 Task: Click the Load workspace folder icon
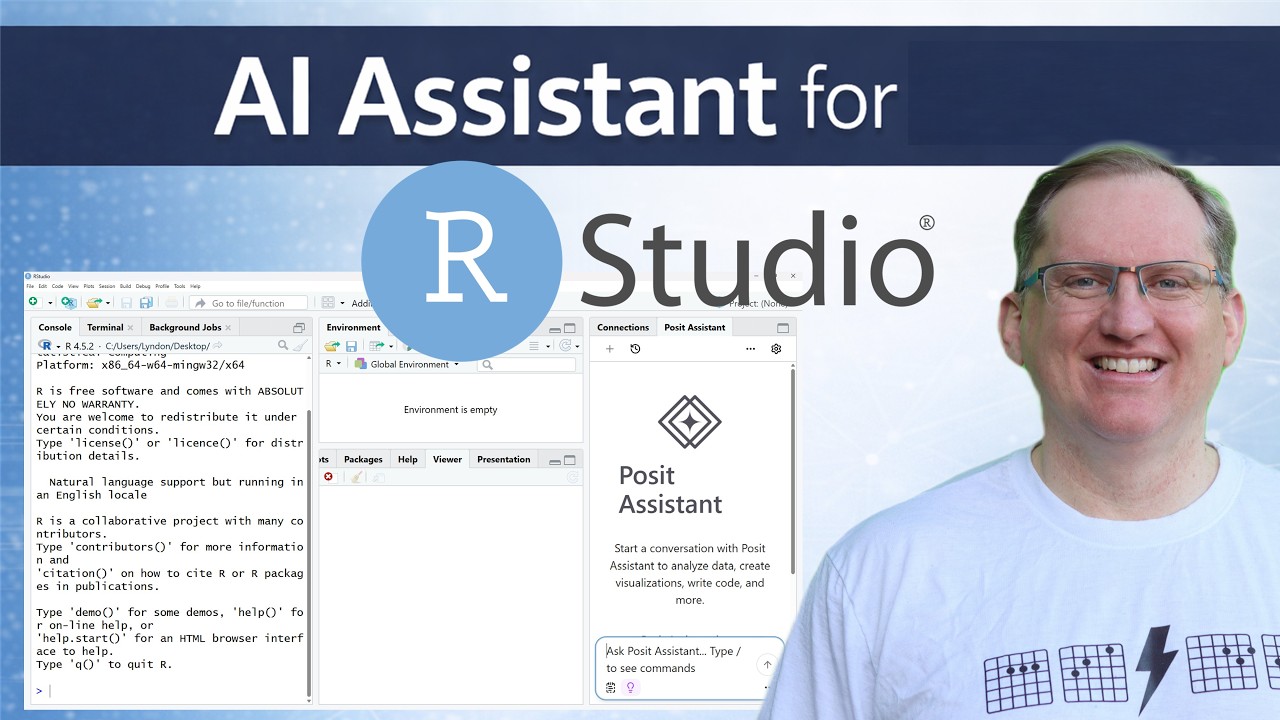click(332, 346)
